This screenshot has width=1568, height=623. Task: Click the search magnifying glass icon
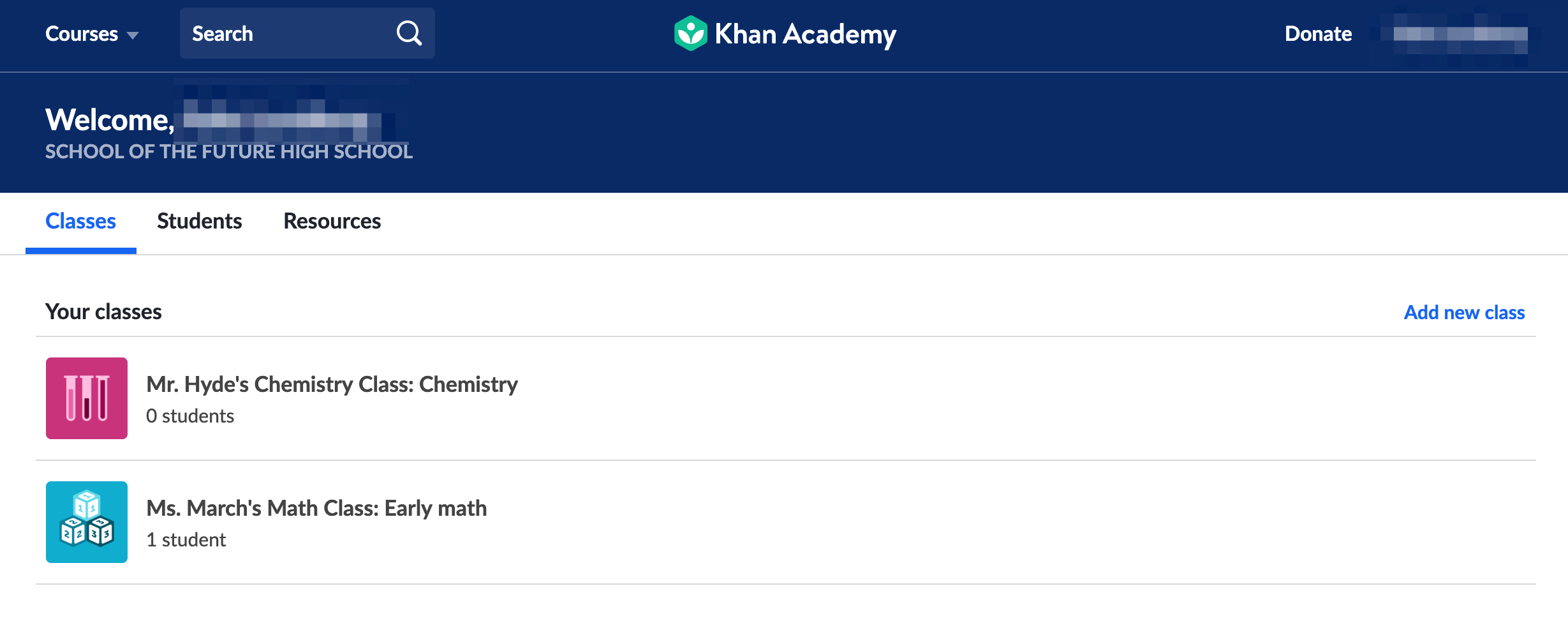point(409,33)
